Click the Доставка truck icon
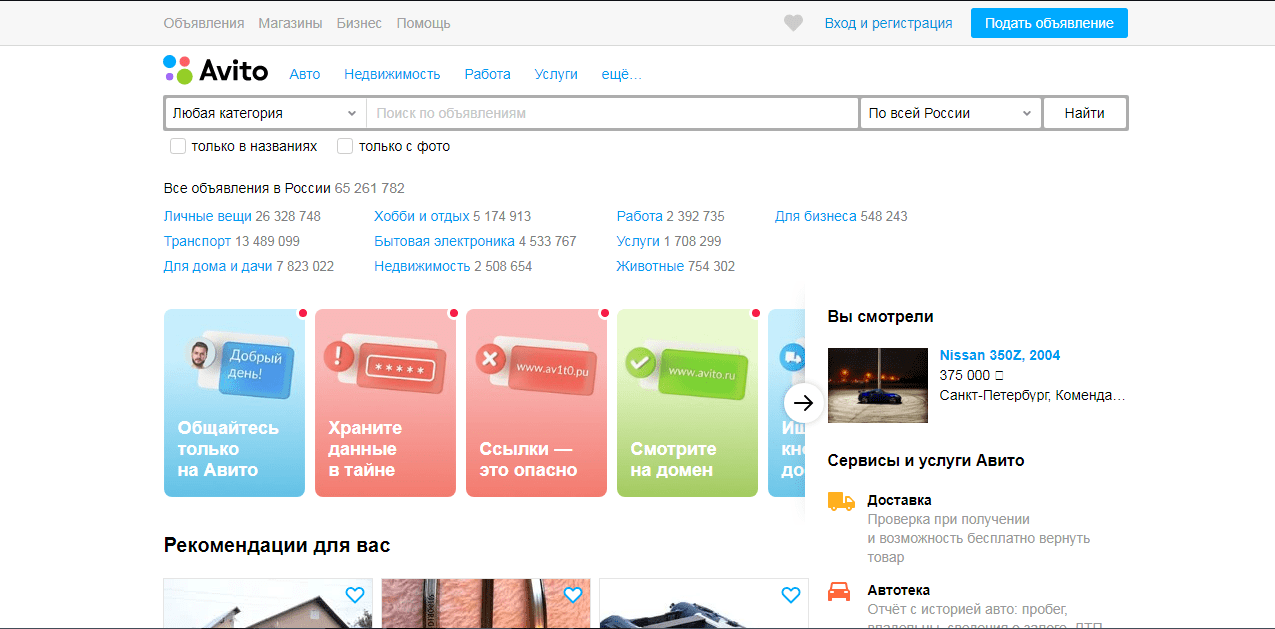 (x=841, y=501)
